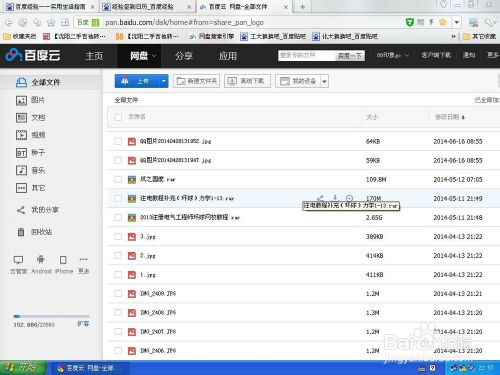Click the favorites star in the address bar
Screen dimensions: 500x375
(443, 22)
